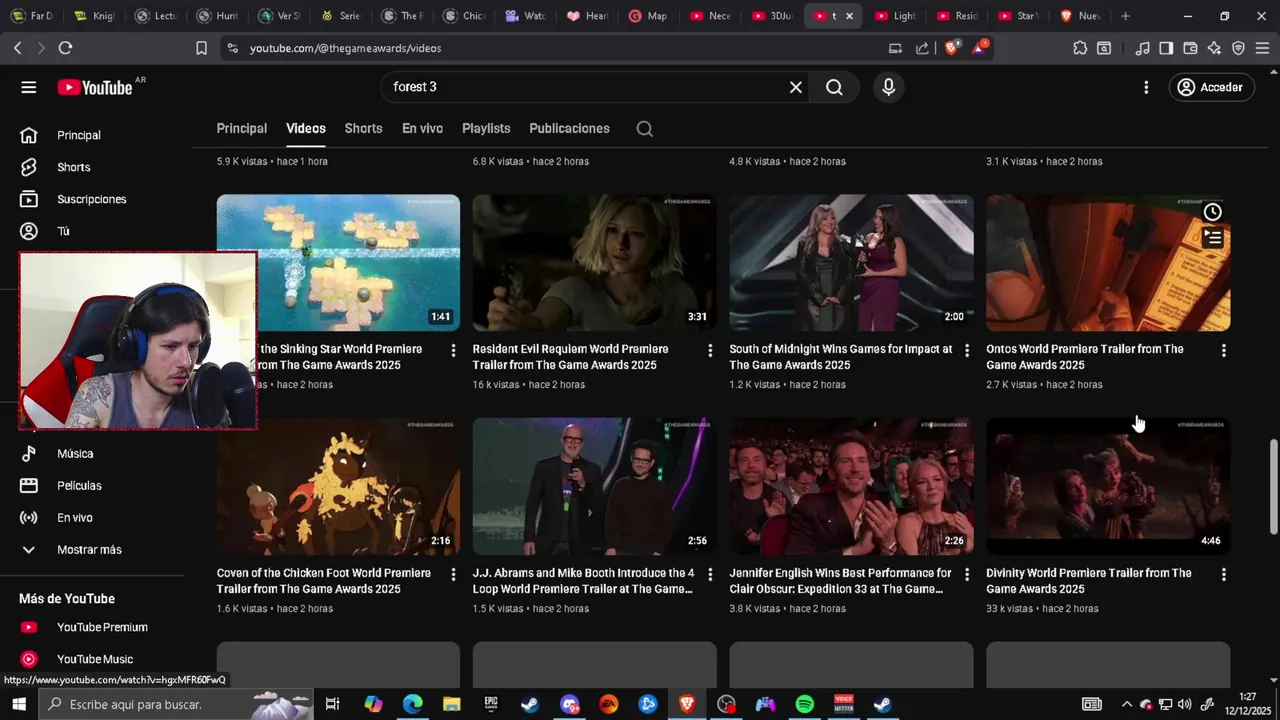Click Acceder sign-in button

tap(1211, 87)
